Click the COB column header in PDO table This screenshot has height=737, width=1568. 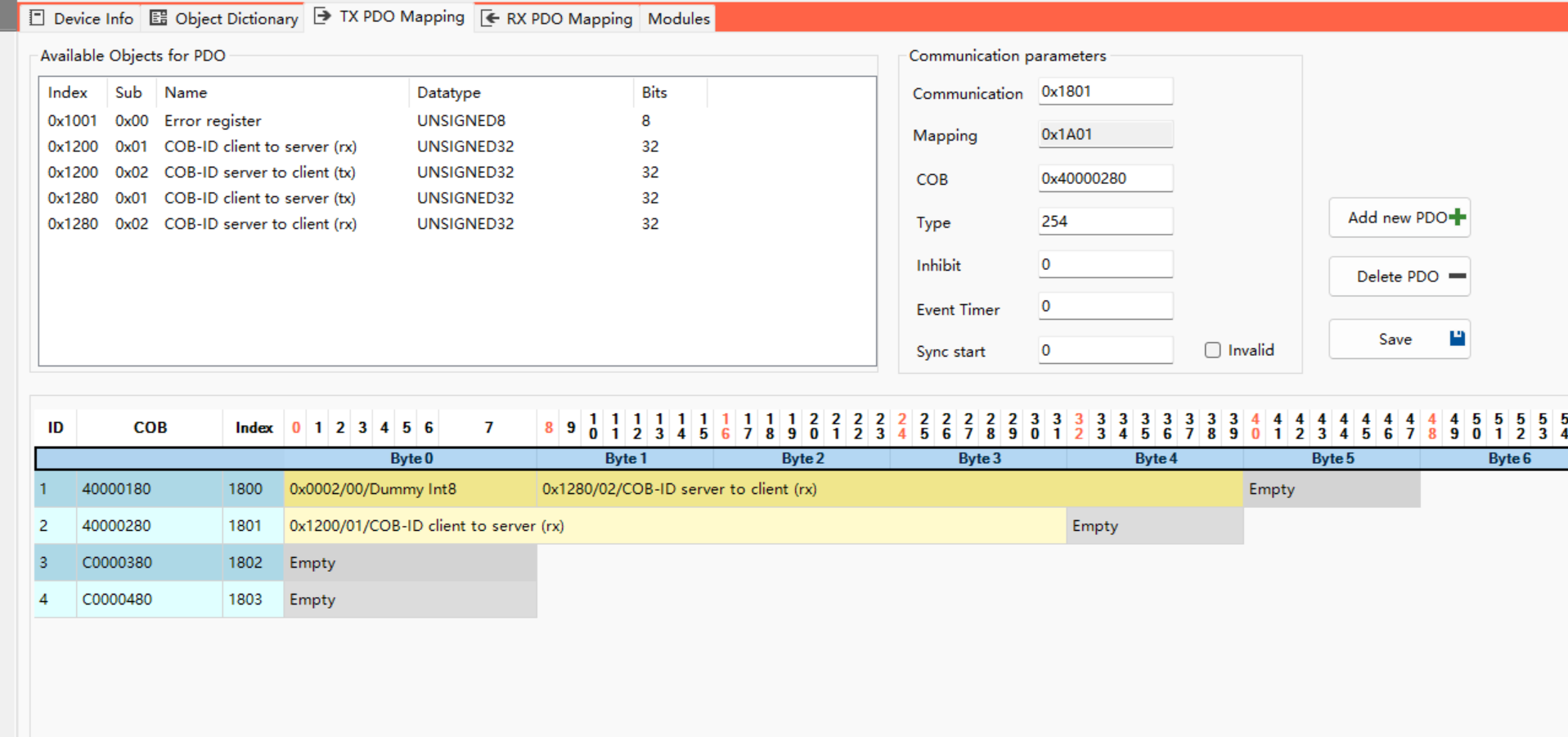[x=150, y=427]
